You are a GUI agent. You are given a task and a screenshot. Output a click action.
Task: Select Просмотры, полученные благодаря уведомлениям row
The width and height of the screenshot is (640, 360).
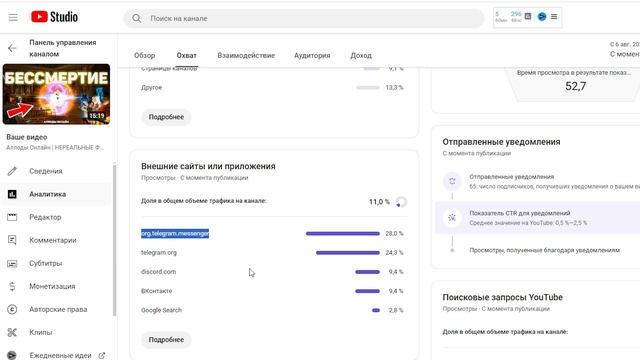(544, 250)
